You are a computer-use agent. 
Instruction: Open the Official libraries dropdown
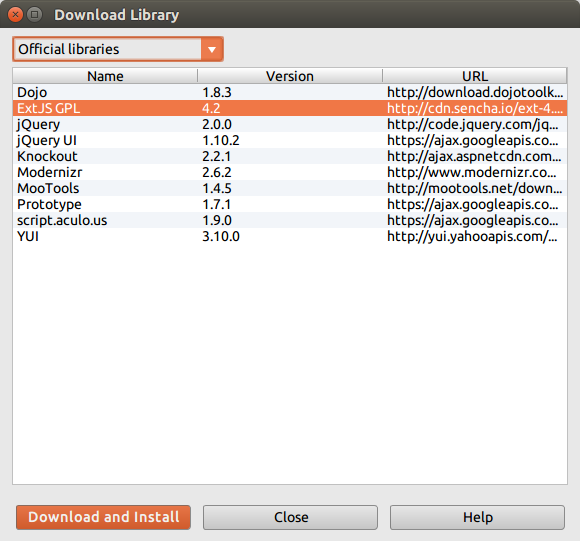[118, 49]
